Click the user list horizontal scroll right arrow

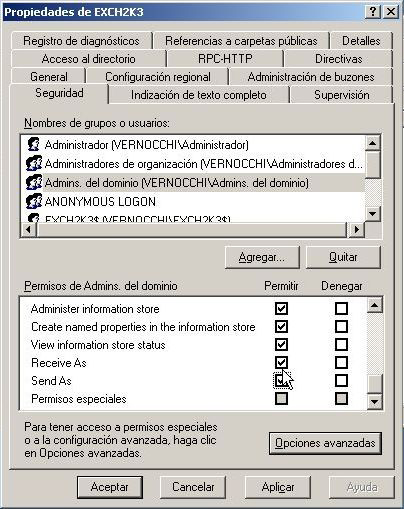(x=356, y=229)
